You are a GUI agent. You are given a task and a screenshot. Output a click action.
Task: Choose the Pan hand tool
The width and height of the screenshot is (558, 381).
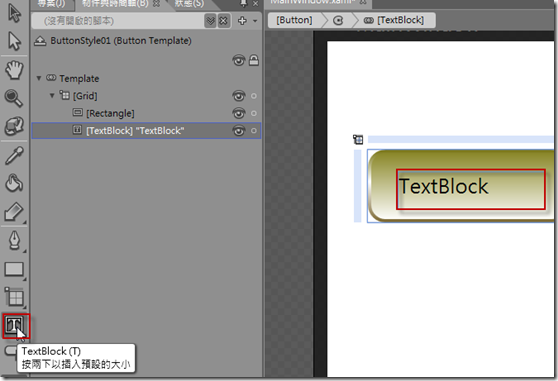[x=14, y=70]
